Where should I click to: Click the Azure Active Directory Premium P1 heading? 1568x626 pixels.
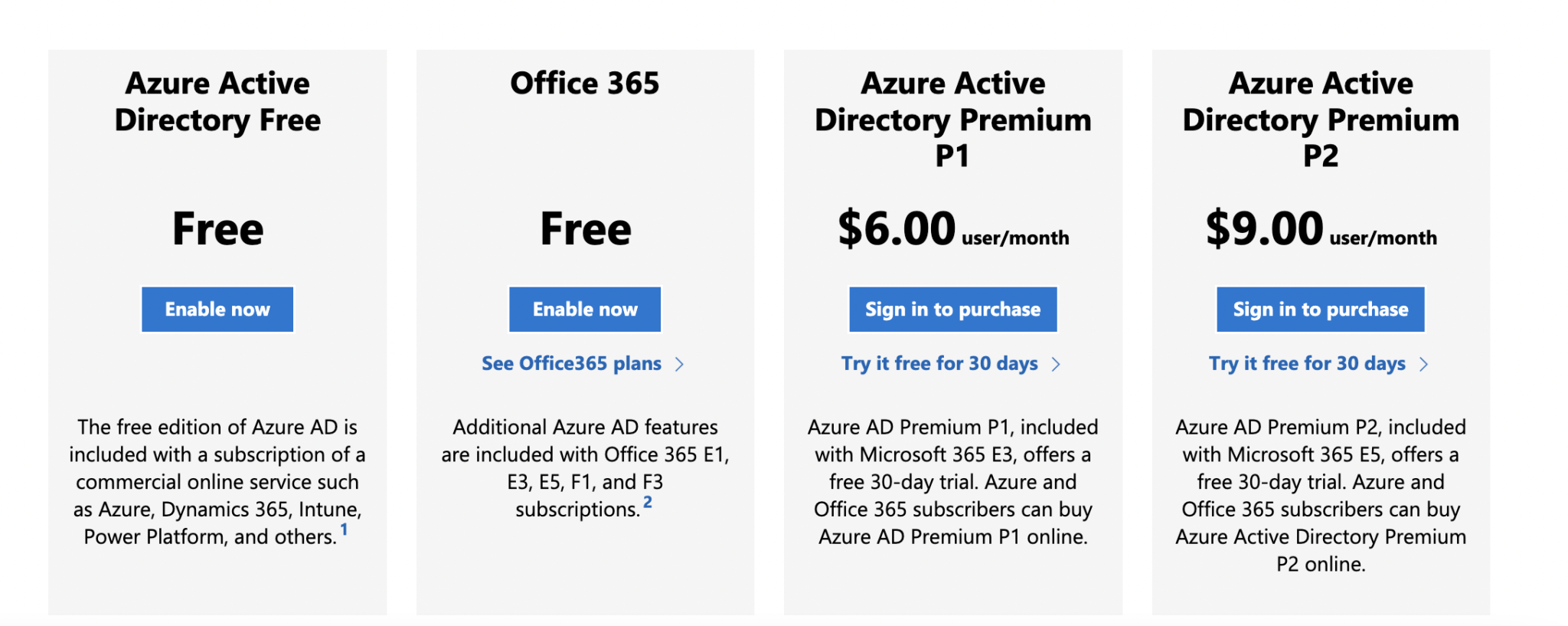point(952,120)
